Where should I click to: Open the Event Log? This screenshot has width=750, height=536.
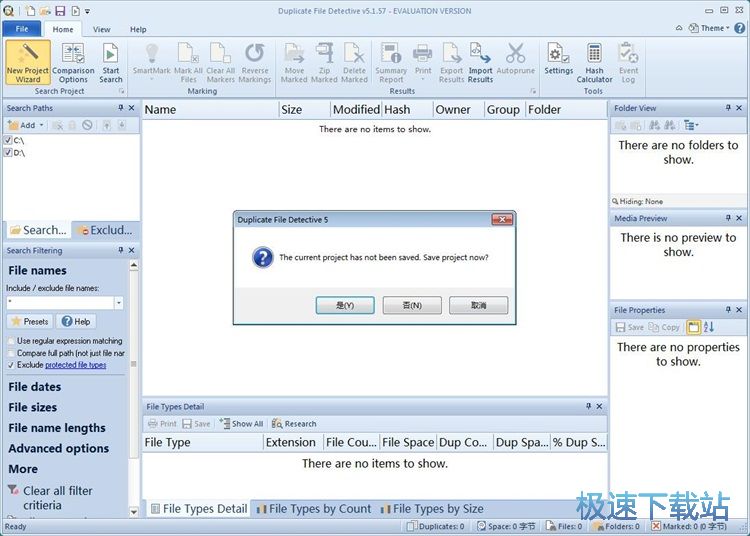coord(628,63)
